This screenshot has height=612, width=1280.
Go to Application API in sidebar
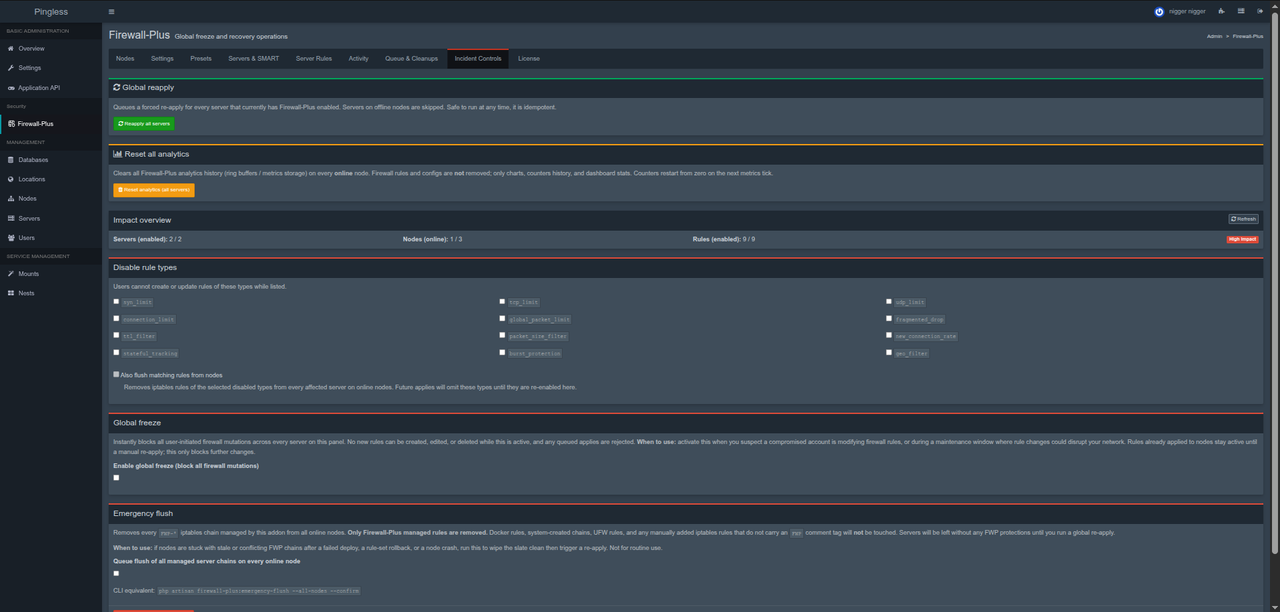[50, 88]
